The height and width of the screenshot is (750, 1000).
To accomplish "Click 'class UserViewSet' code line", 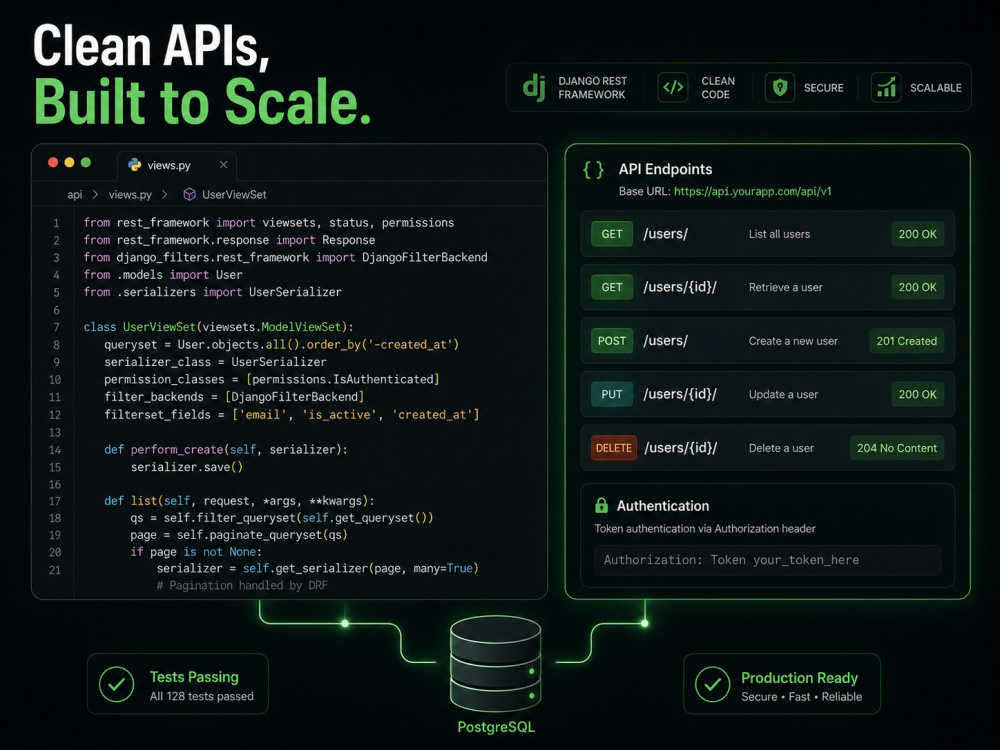I will coord(218,327).
